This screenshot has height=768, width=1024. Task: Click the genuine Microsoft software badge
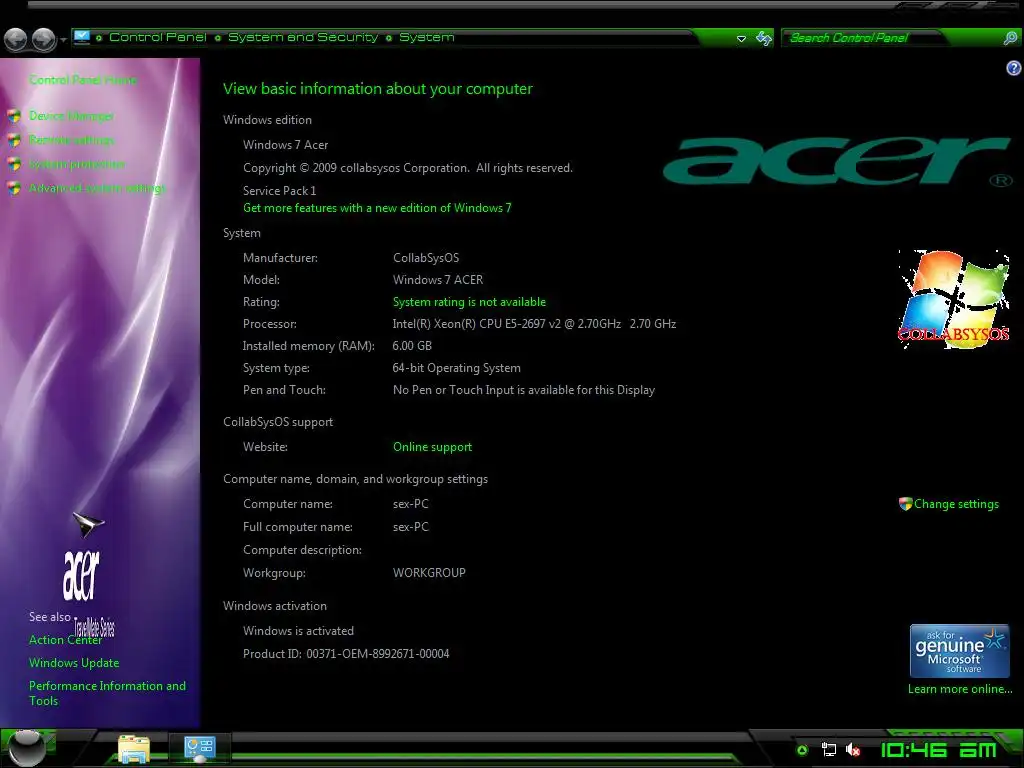click(x=959, y=651)
